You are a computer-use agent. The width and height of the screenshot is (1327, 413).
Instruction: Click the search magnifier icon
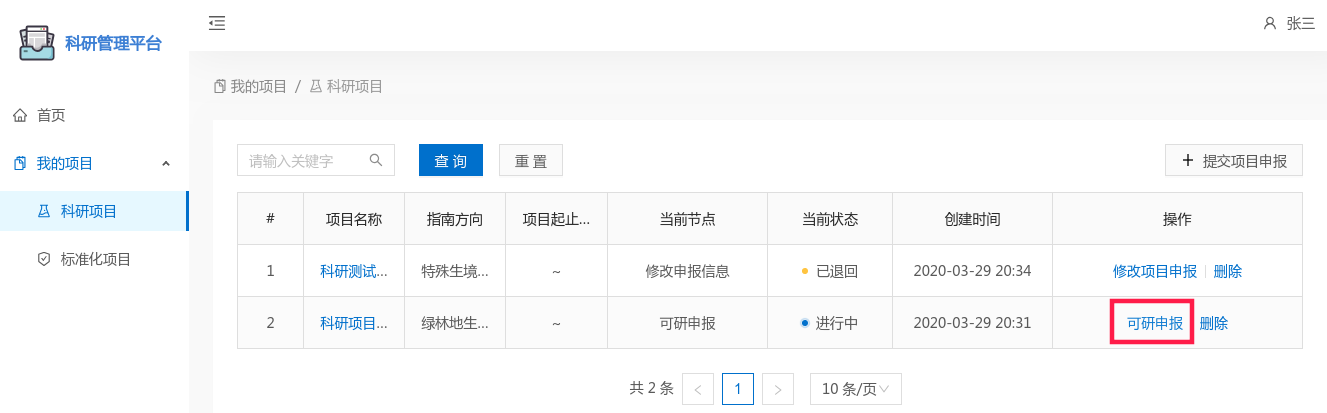[376, 160]
